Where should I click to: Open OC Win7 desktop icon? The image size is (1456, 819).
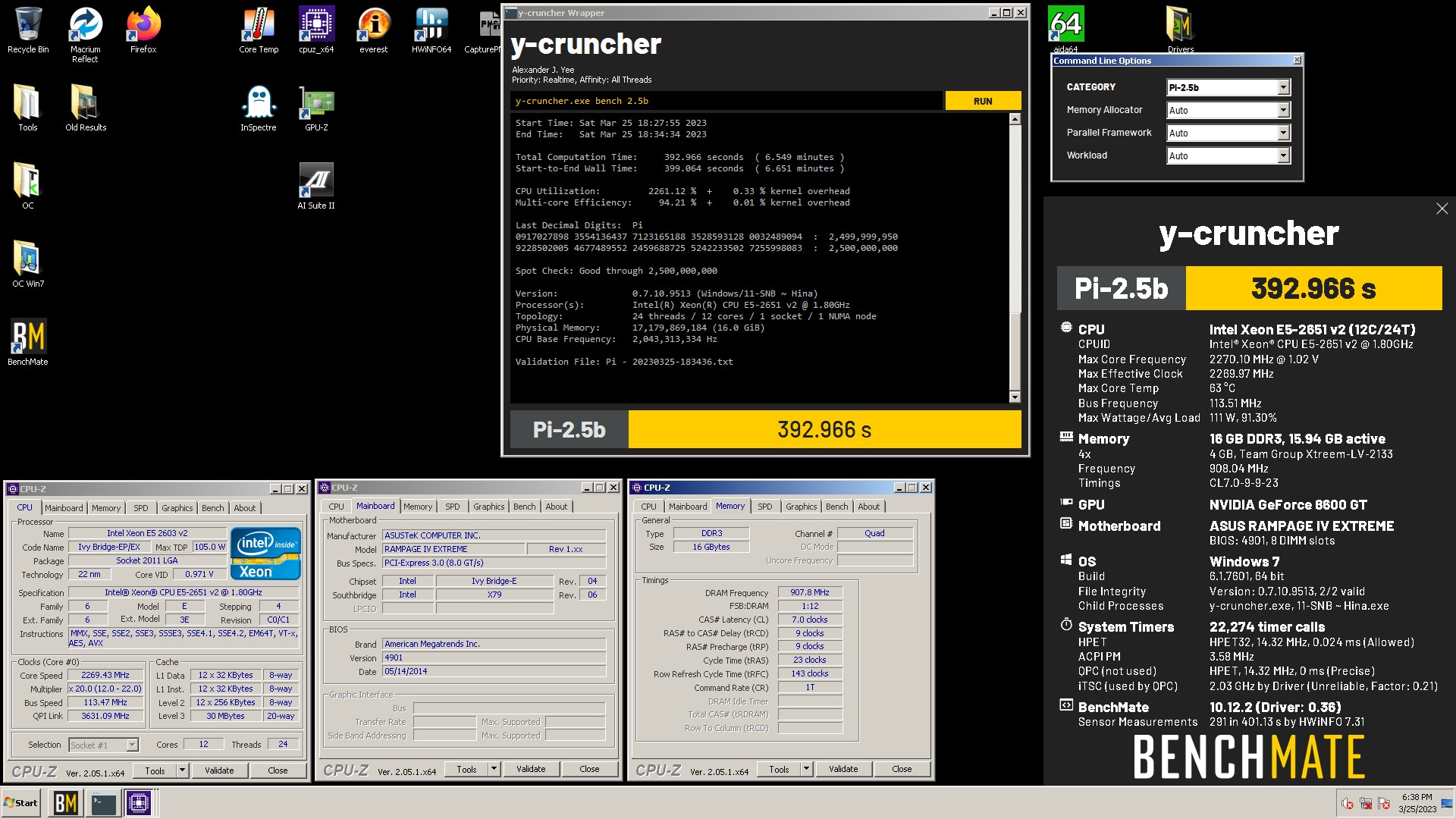pyautogui.click(x=28, y=264)
